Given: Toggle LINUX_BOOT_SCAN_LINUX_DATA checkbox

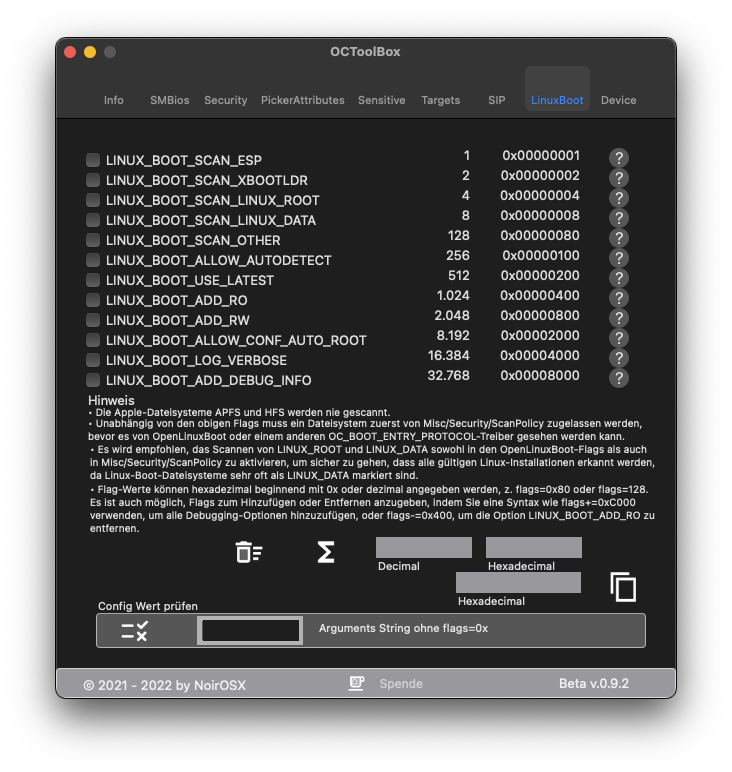Looking at the screenshot, I should point(93,220).
